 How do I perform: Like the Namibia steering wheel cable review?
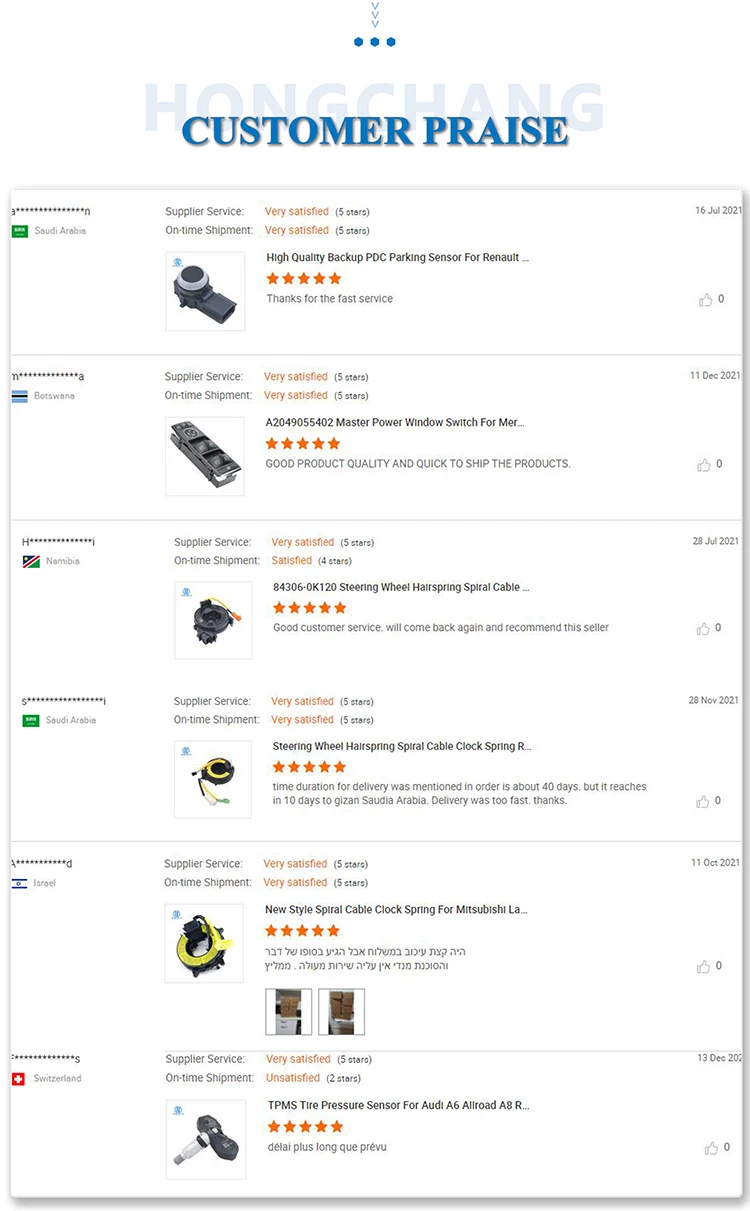[x=705, y=628]
